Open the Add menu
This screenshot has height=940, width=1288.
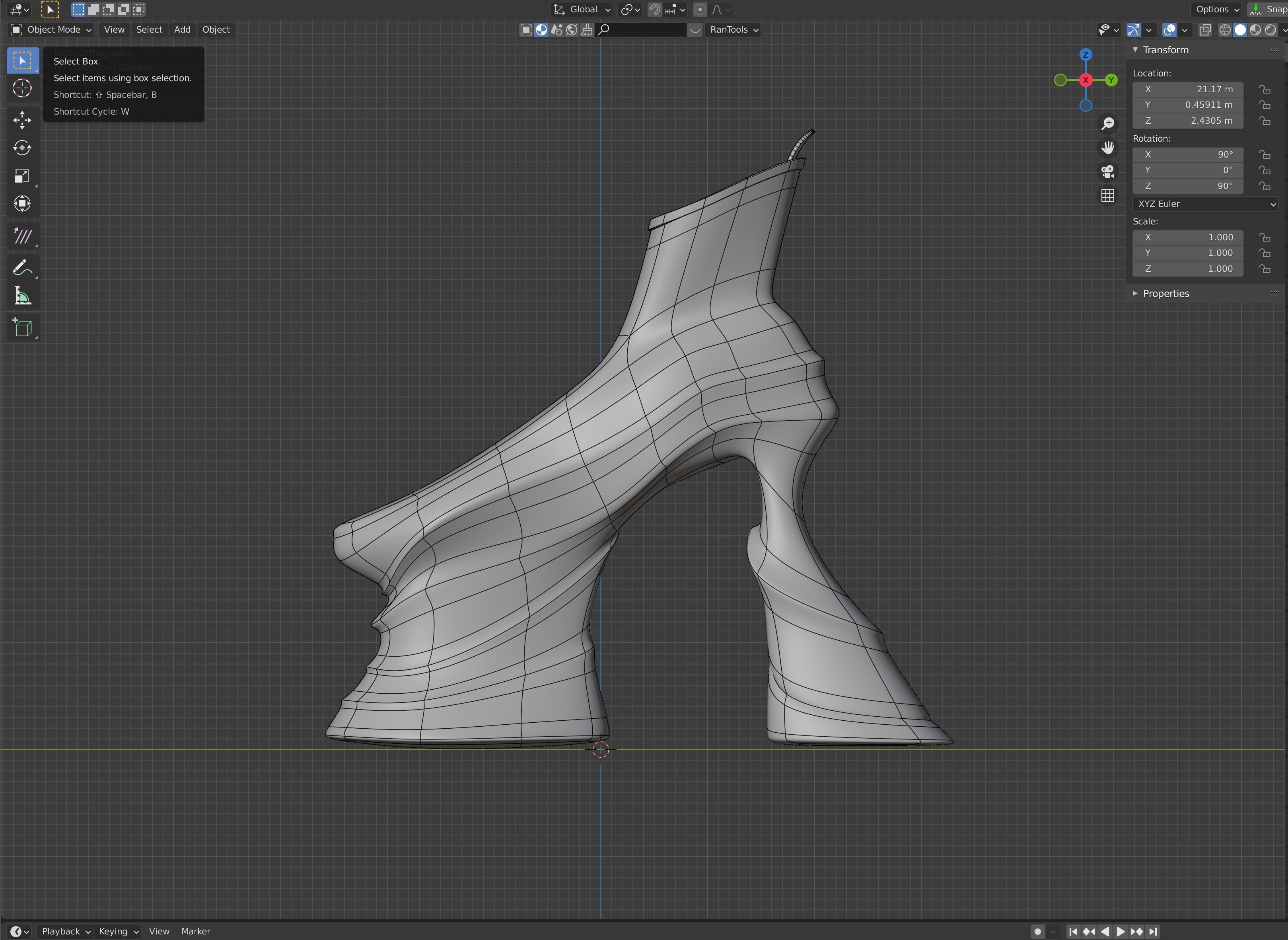click(x=182, y=29)
